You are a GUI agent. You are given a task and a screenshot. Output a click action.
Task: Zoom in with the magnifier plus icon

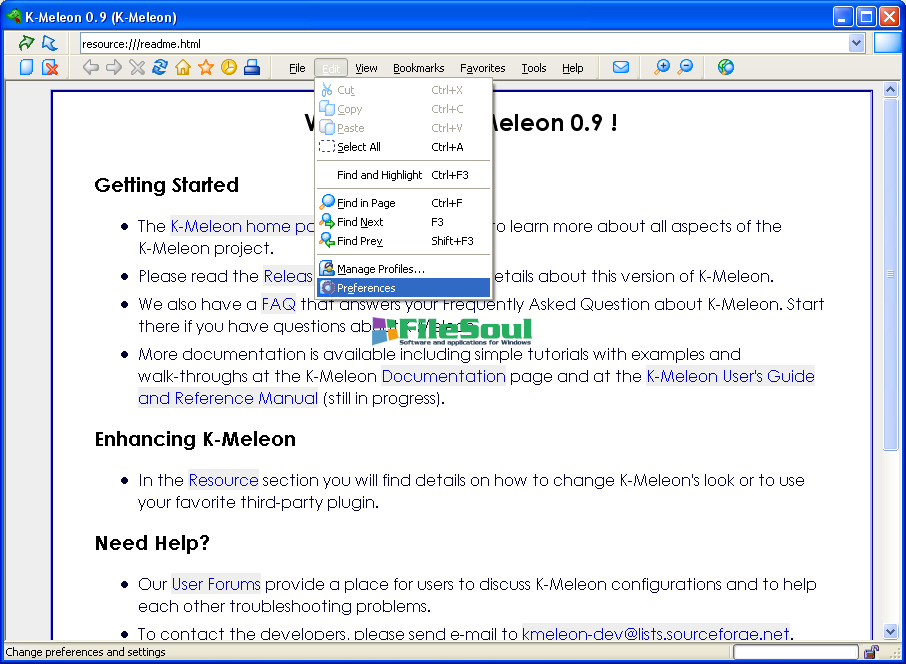pyautogui.click(x=662, y=68)
